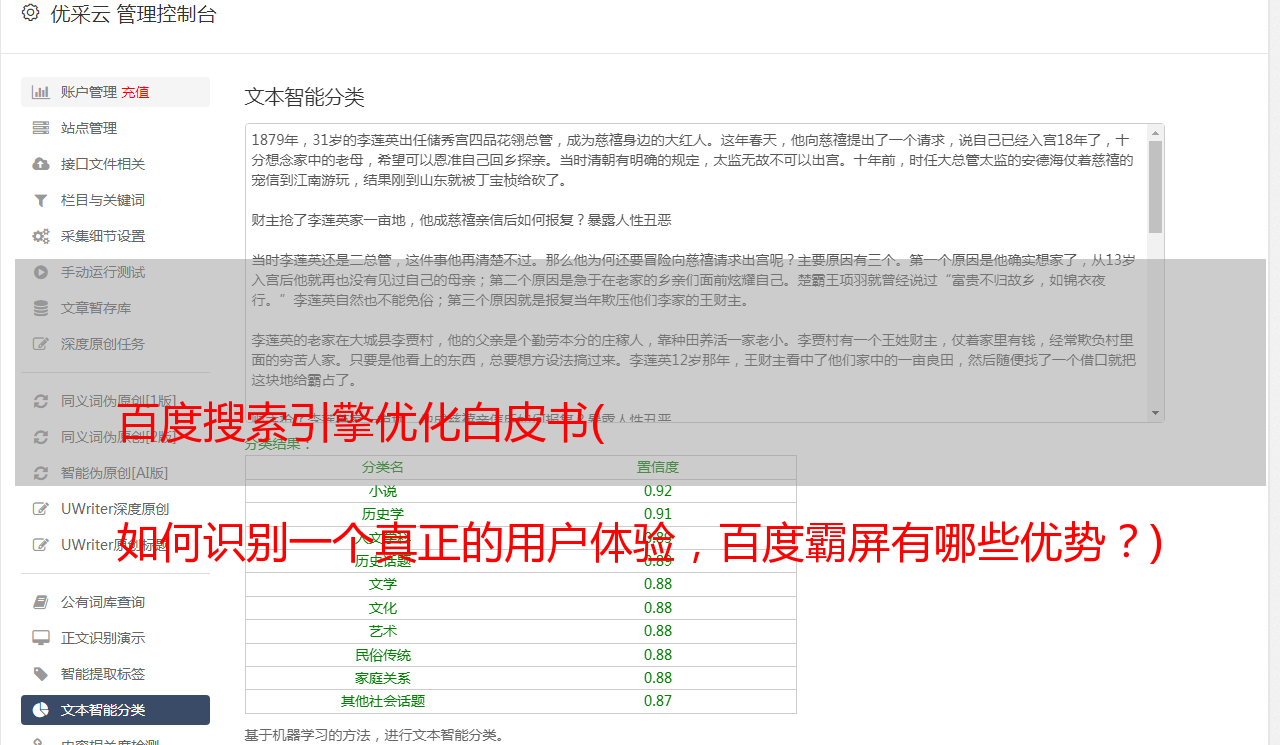Image resolution: width=1280 pixels, height=745 pixels.
Task: Click the refresh icon for 同义词伪原创[2版]
Action: (41, 437)
